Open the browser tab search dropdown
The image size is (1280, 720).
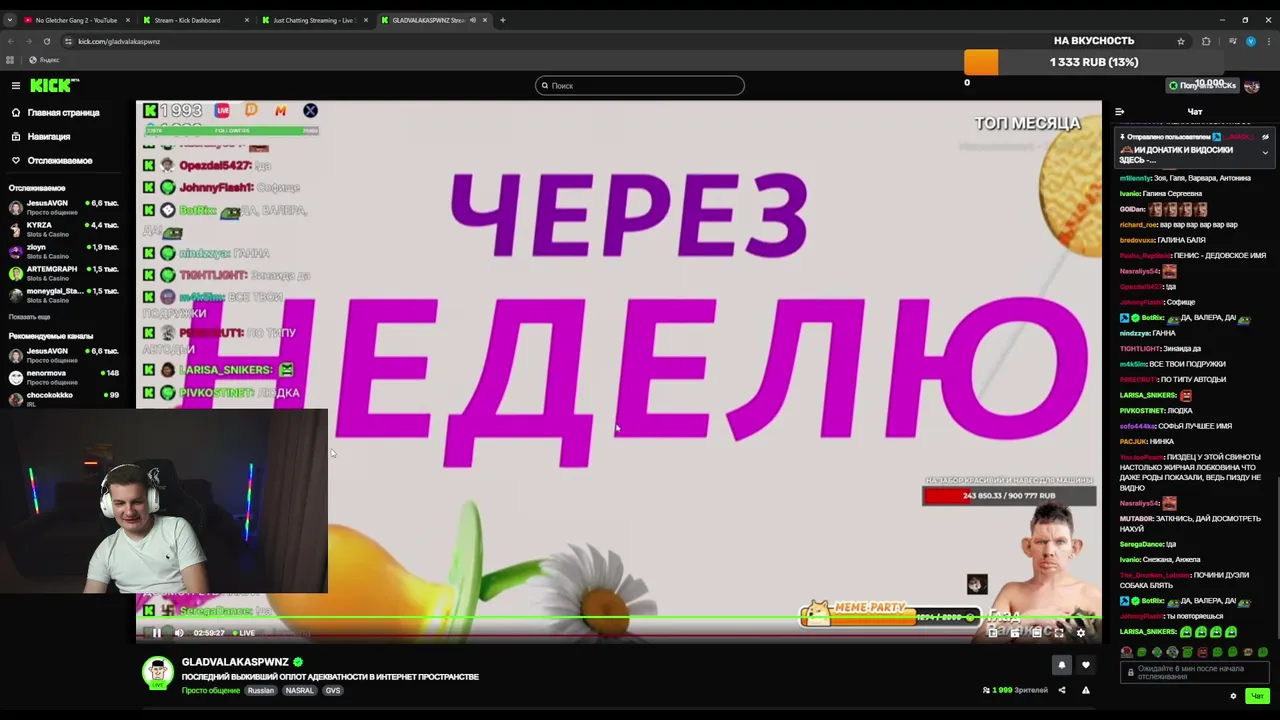9,20
